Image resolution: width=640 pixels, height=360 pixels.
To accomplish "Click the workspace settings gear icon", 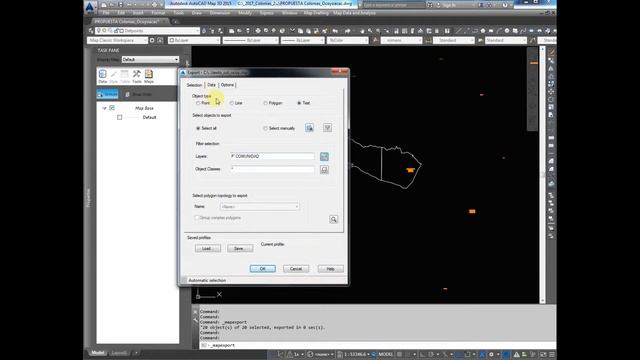I will pos(152,40).
